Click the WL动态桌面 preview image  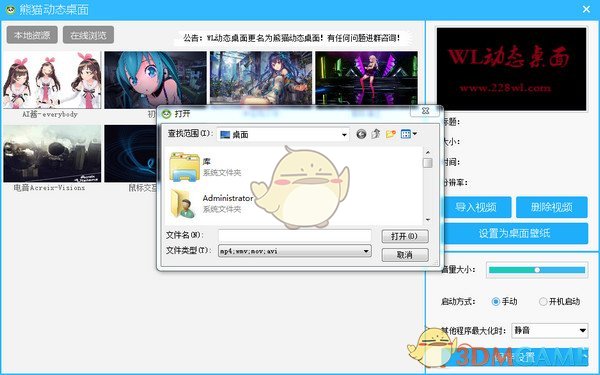pyautogui.click(x=512, y=69)
